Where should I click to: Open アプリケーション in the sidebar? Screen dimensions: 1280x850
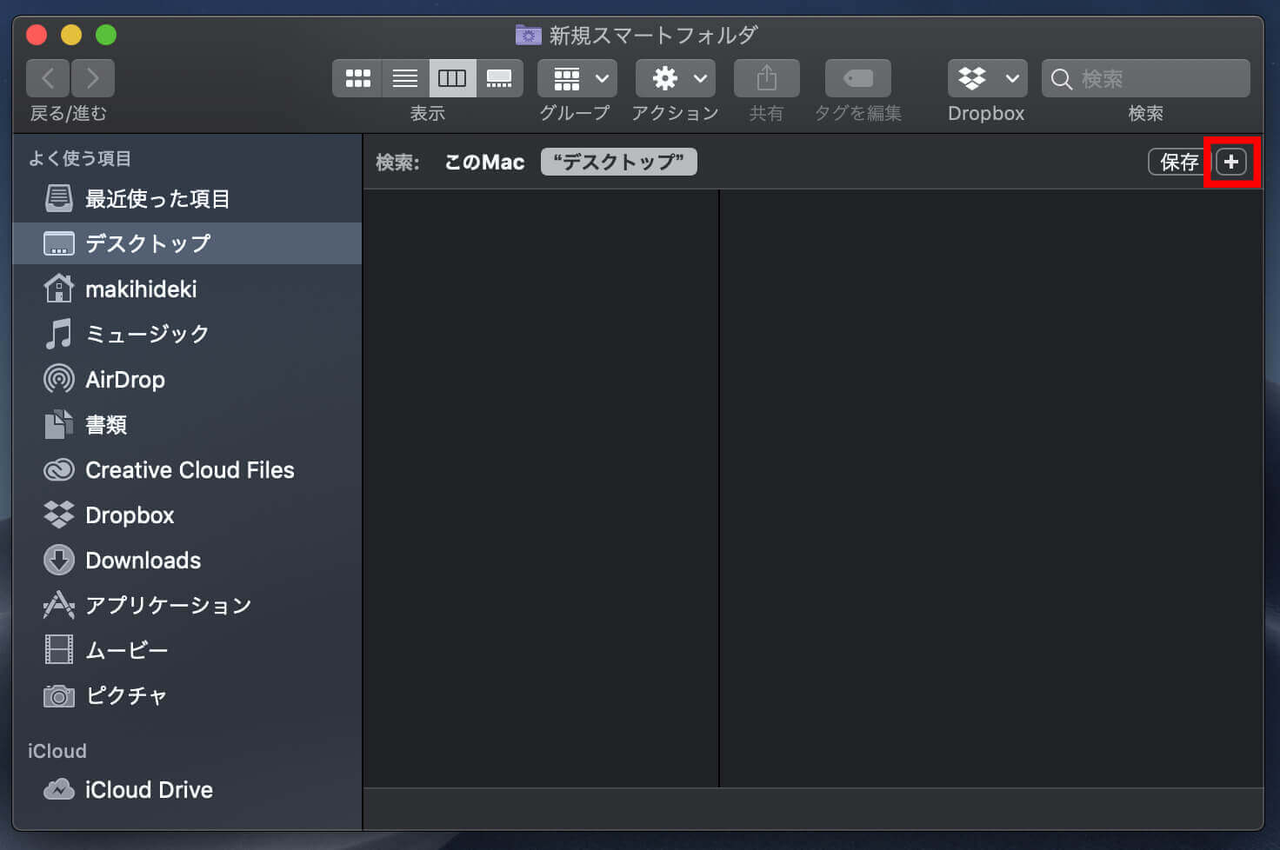tap(187, 605)
